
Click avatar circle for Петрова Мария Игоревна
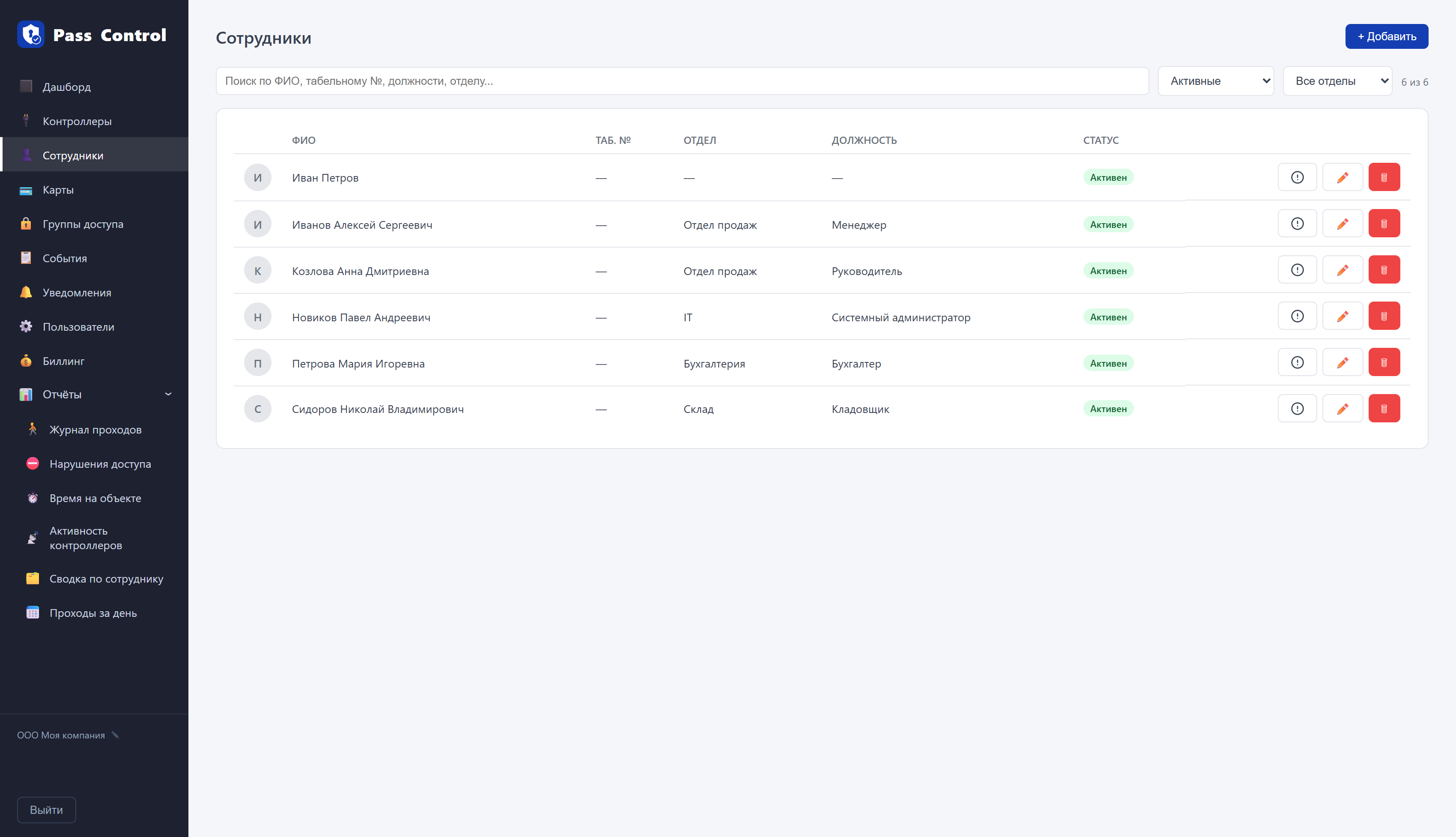[257, 363]
